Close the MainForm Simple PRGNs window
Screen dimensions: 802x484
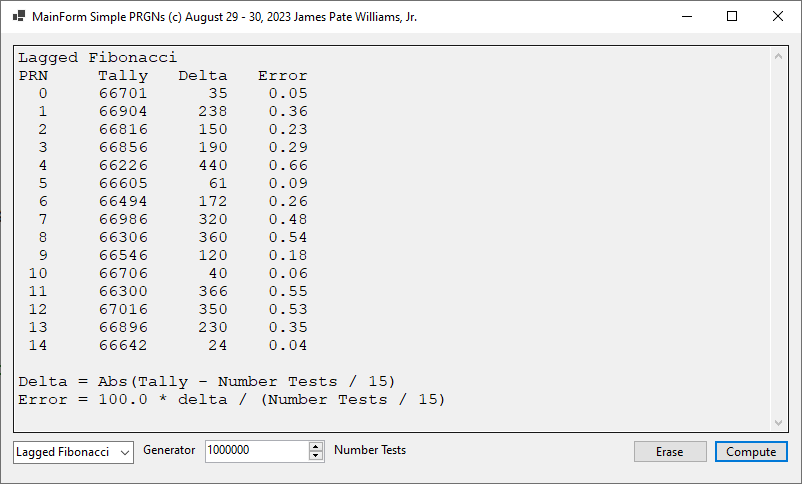click(x=778, y=17)
